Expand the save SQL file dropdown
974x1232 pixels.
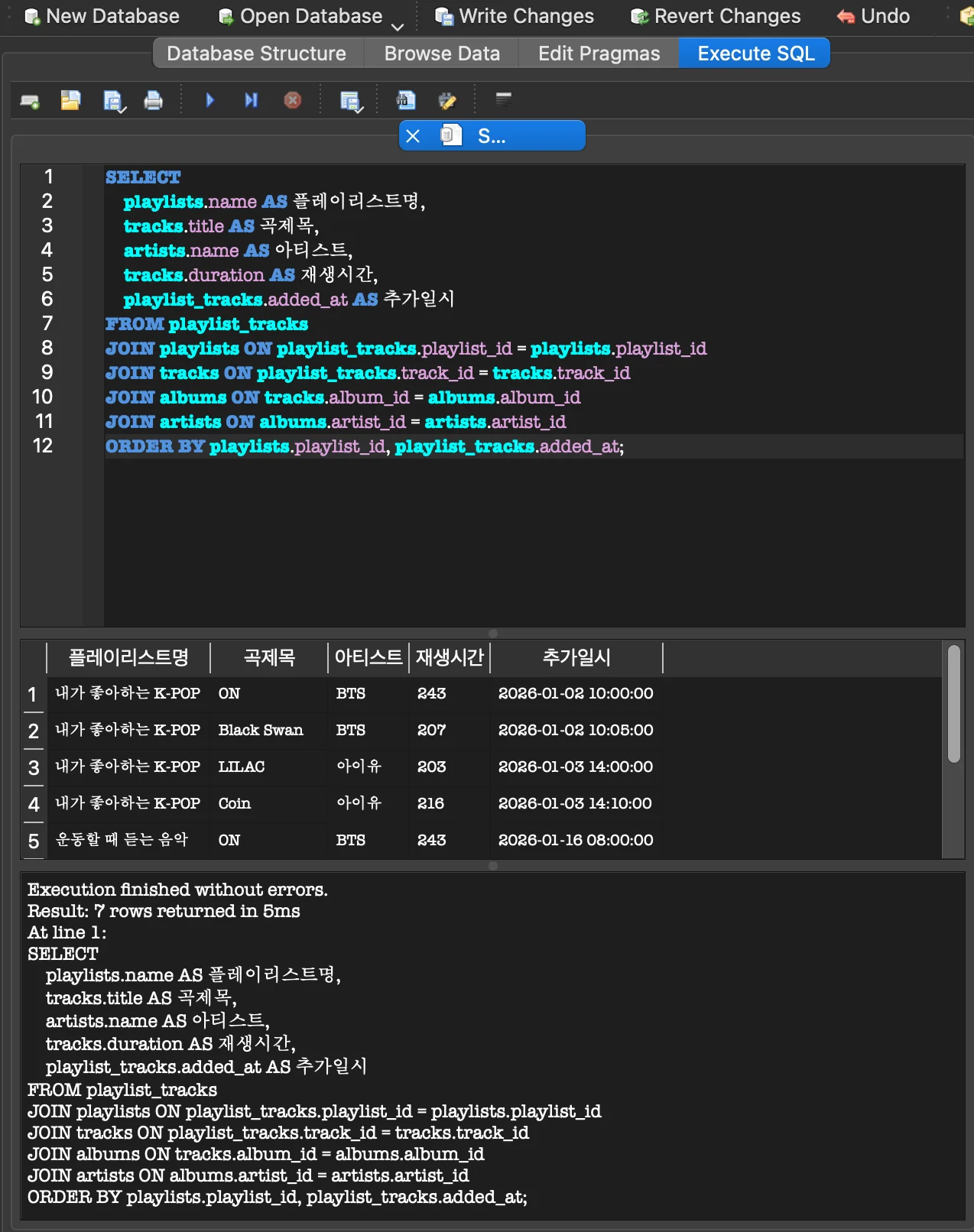(x=122, y=110)
